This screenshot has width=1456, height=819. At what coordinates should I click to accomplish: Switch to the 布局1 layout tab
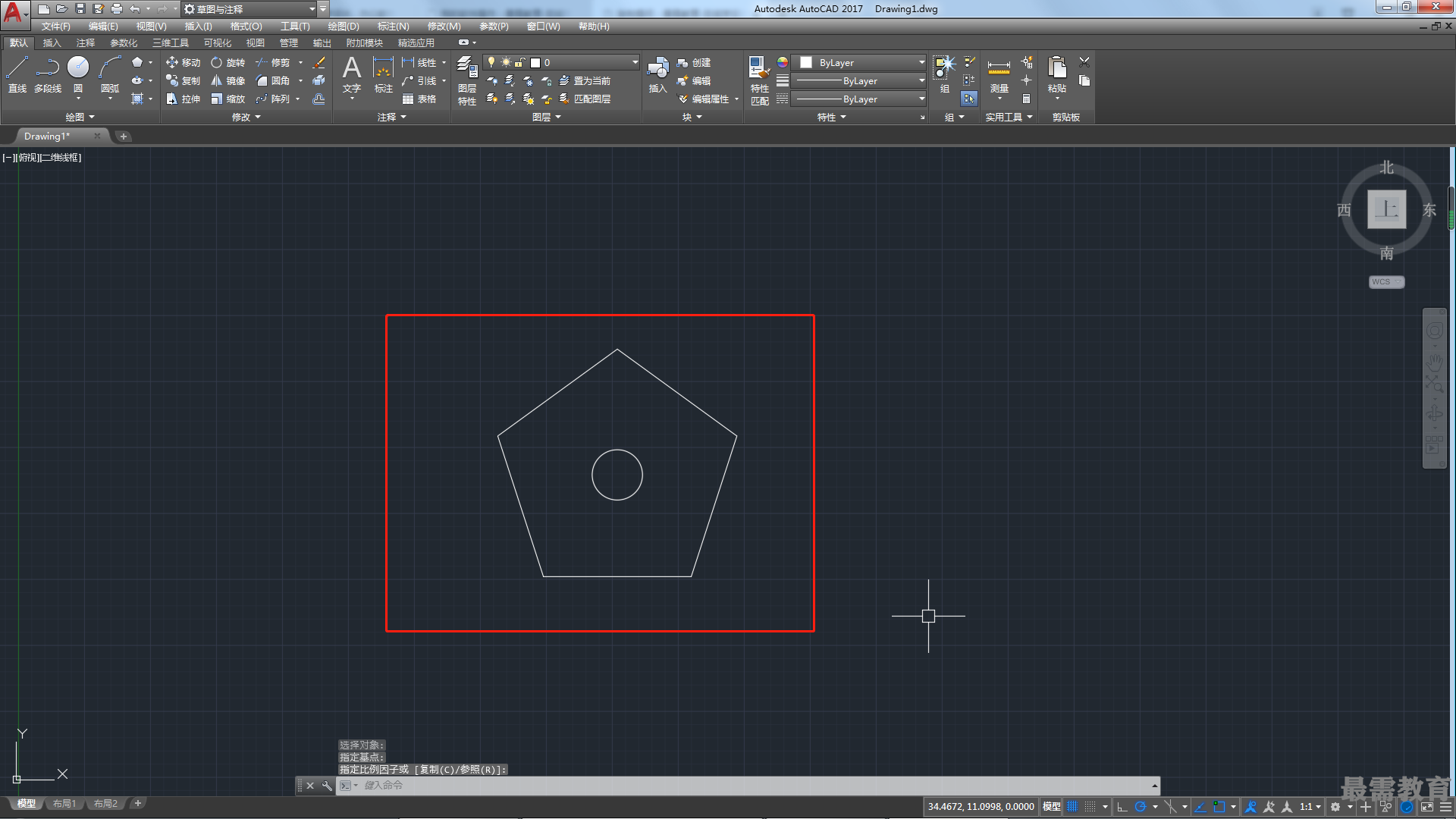coord(64,804)
